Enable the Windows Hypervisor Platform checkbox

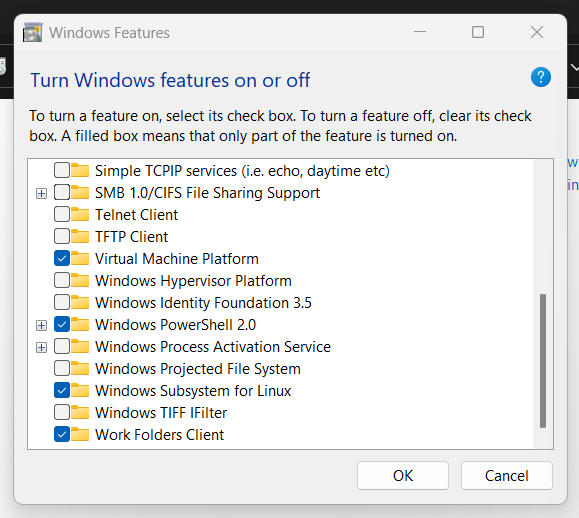(62, 281)
